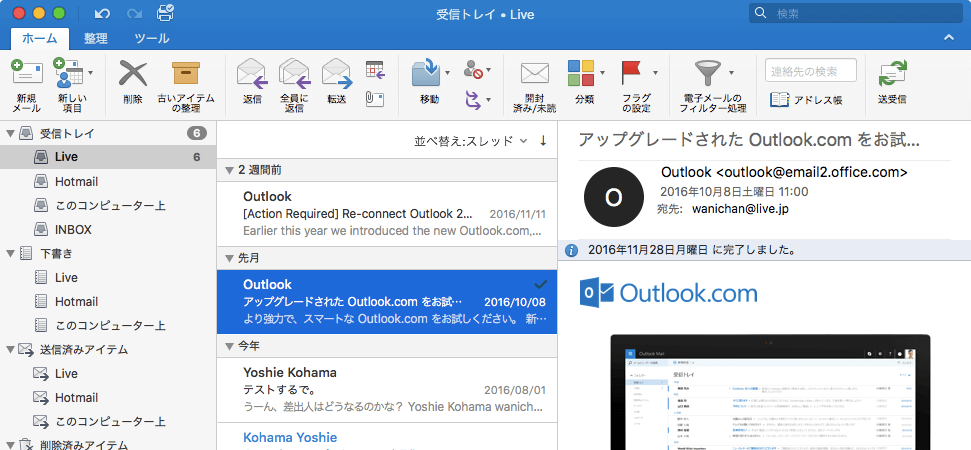Select Hotmail under 下書き

pos(108,301)
